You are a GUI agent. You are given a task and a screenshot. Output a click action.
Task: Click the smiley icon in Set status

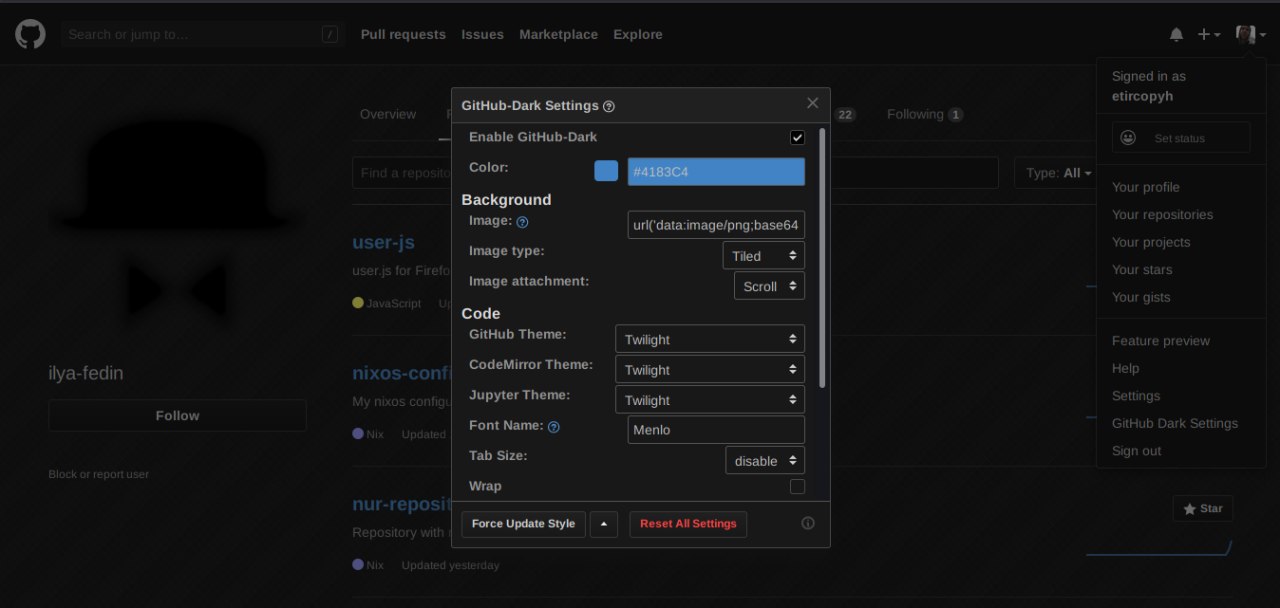click(1128, 138)
